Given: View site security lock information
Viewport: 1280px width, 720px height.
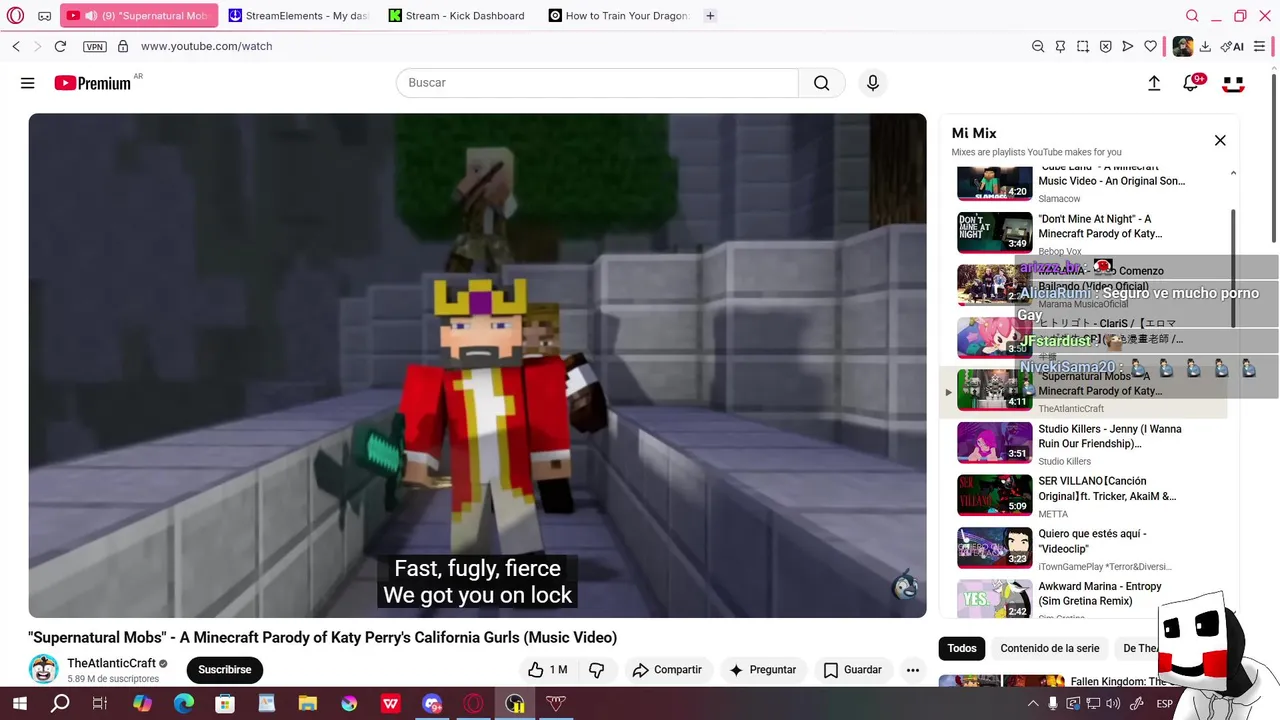Looking at the screenshot, I should click(123, 46).
